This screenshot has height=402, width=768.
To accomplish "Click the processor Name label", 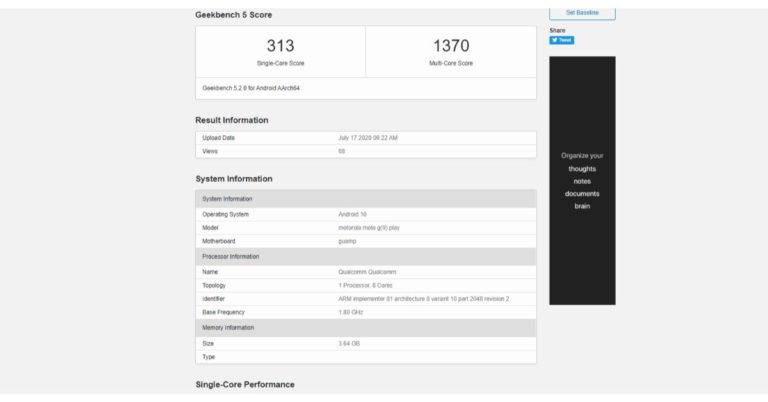I will click(x=210, y=272).
